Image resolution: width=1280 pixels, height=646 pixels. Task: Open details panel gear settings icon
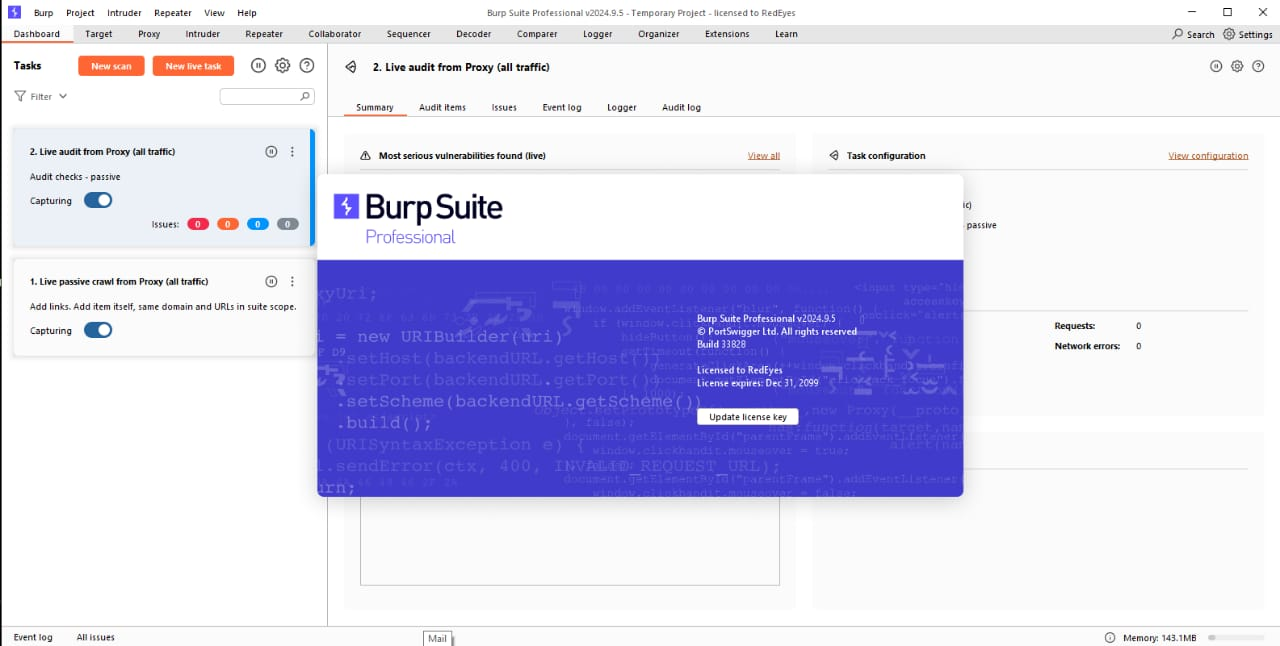(x=1237, y=66)
